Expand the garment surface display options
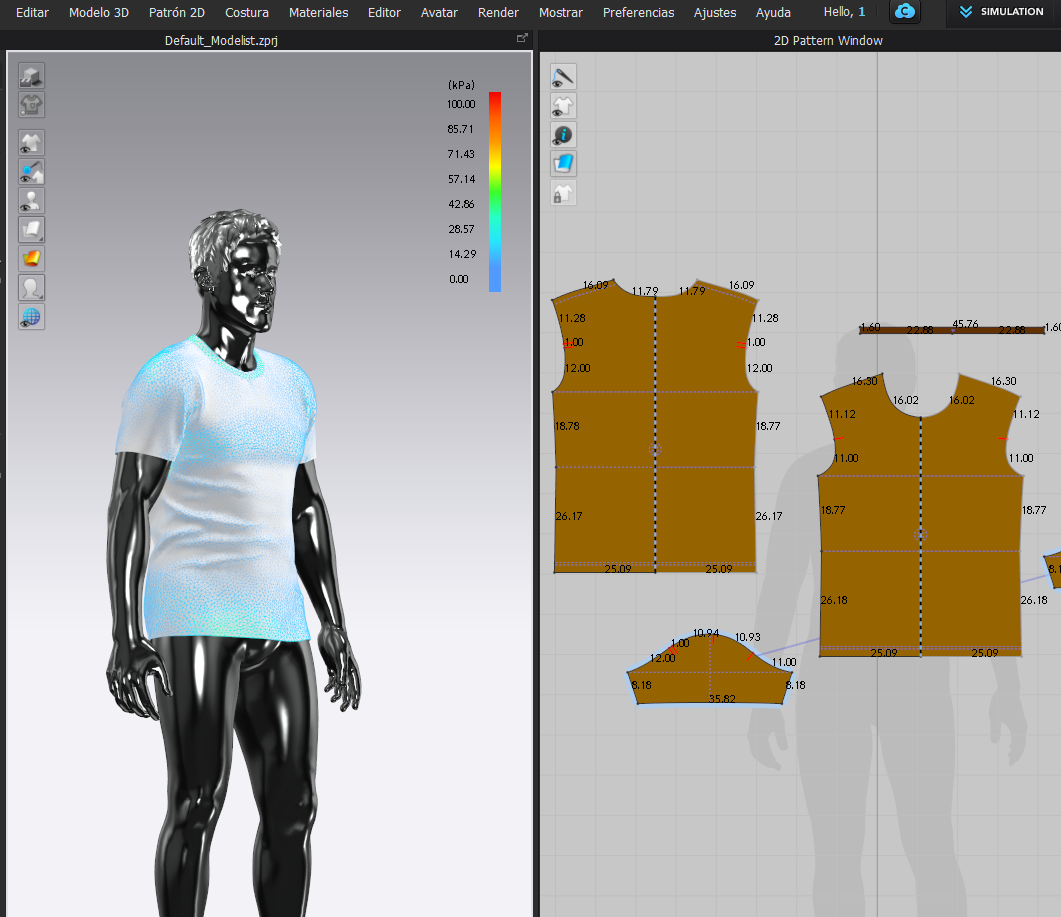This screenshot has height=917, width=1061. [32, 230]
